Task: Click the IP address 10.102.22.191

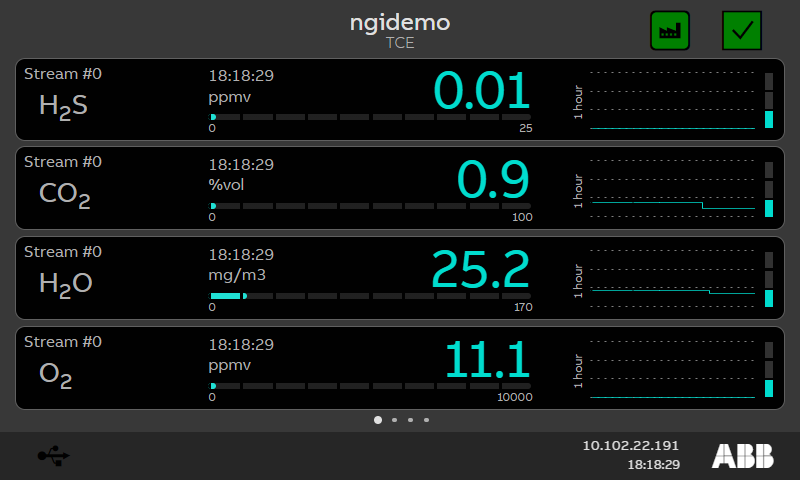Action: click(630, 445)
